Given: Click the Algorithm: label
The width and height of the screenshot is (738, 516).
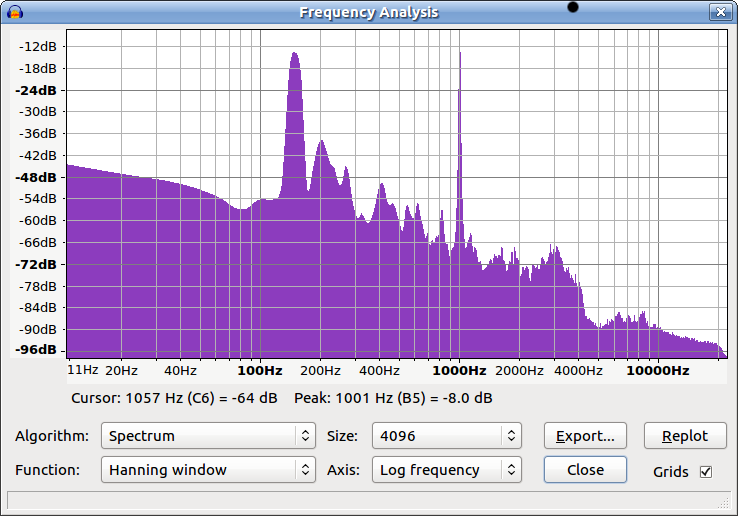Looking at the screenshot, I should point(52,435).
